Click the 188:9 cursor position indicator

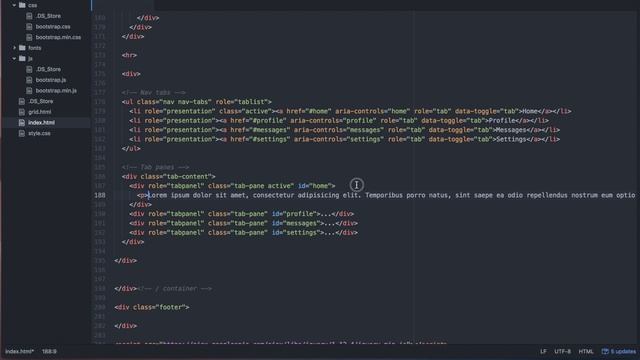(x=49, y=351)
